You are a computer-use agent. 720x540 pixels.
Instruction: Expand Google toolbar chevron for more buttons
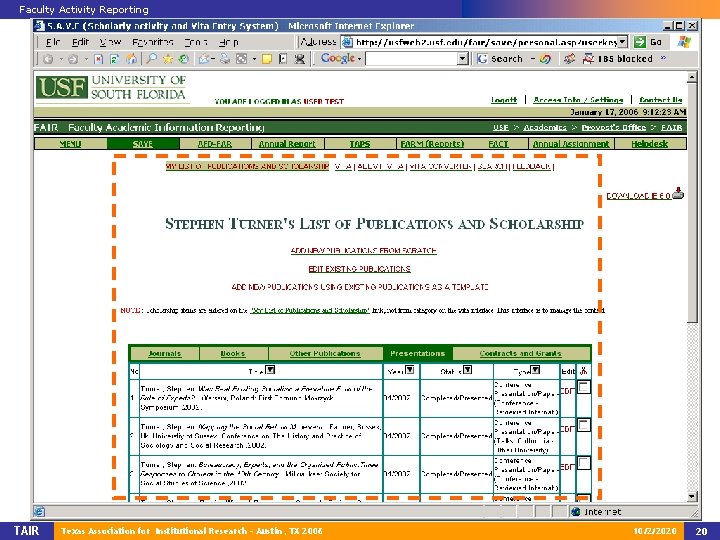663,58
